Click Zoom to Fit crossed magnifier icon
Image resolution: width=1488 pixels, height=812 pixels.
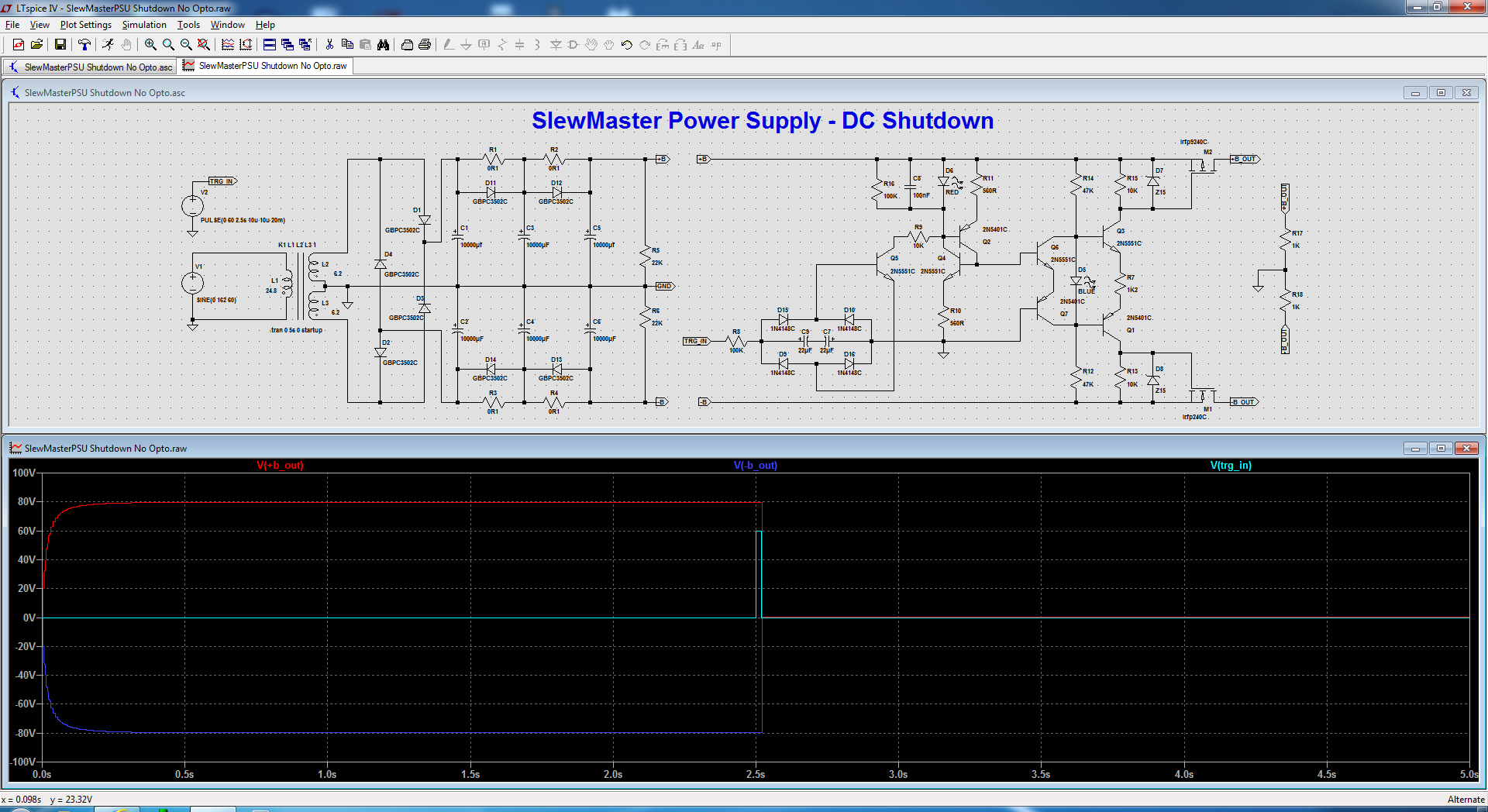pyautogui.click(x=204, y=45)
